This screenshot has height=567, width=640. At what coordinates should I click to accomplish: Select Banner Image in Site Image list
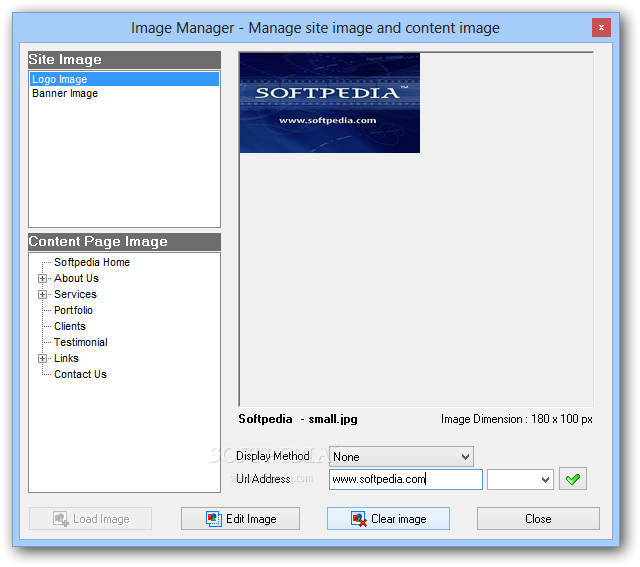[x=124, y=93]
